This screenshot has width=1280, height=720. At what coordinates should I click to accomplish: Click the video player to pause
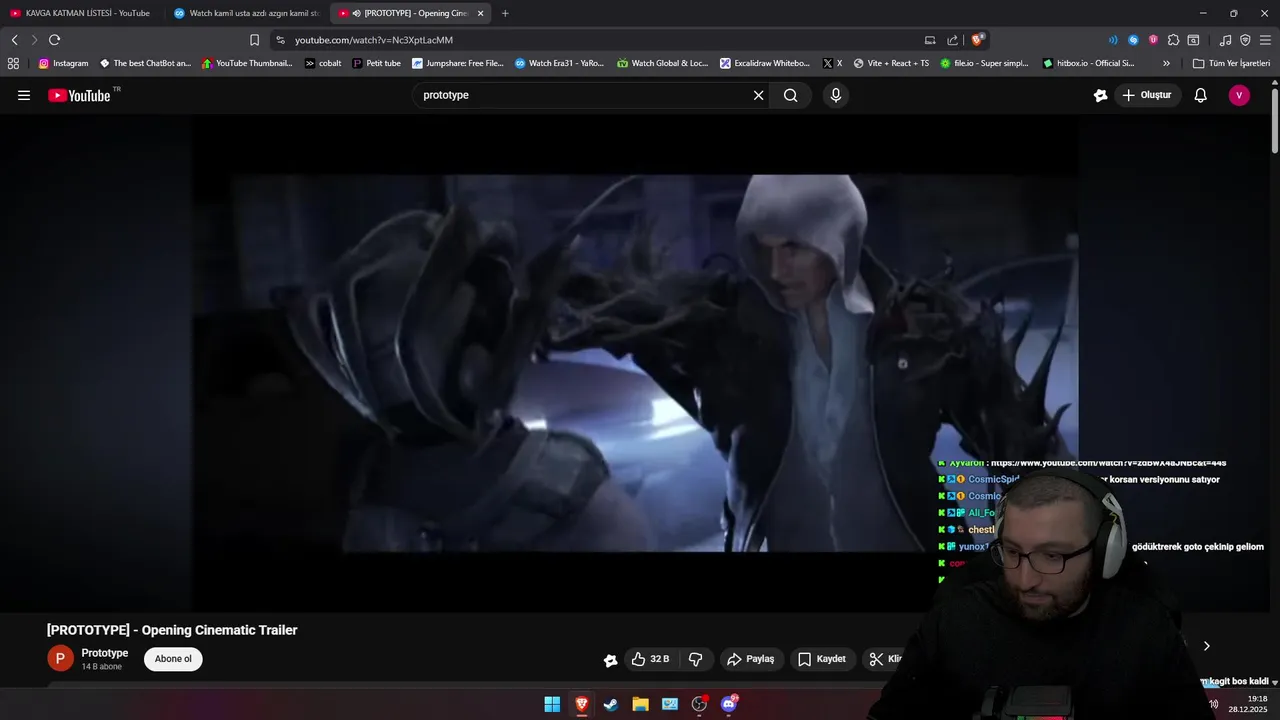pyautogui.click(x=635, y=363)
